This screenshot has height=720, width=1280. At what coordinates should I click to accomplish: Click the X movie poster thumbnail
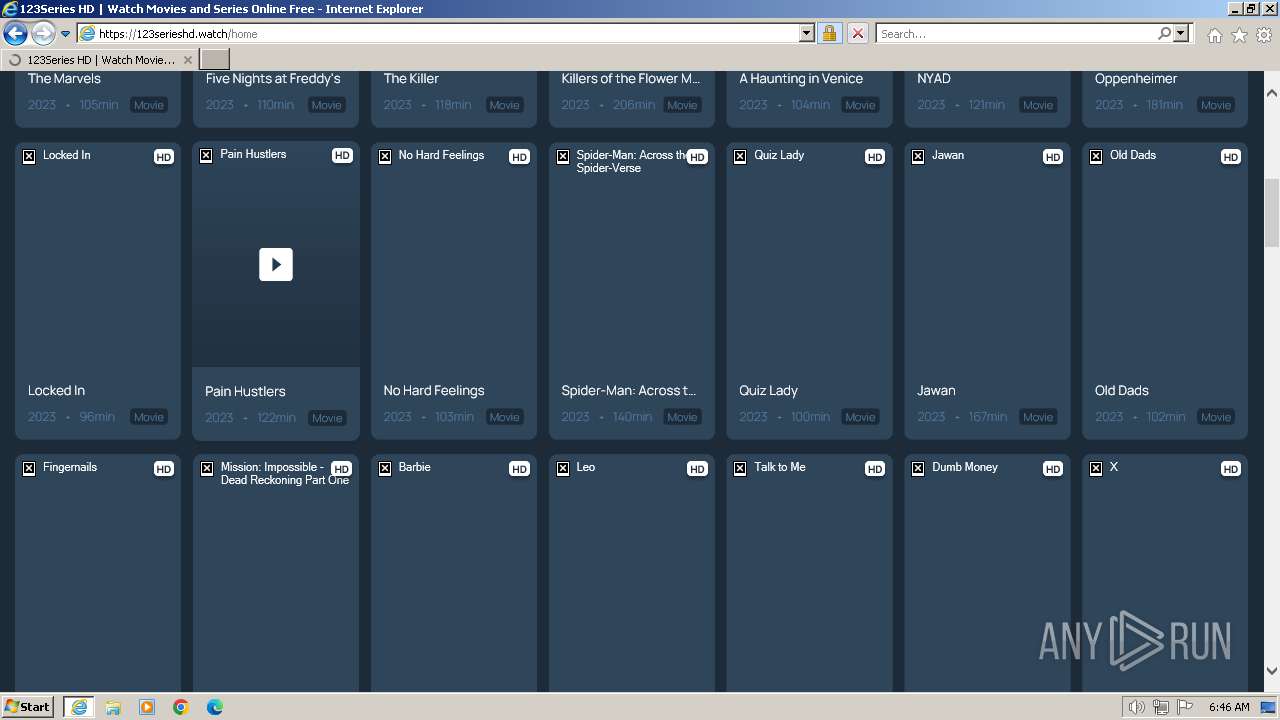[1165, 572]
